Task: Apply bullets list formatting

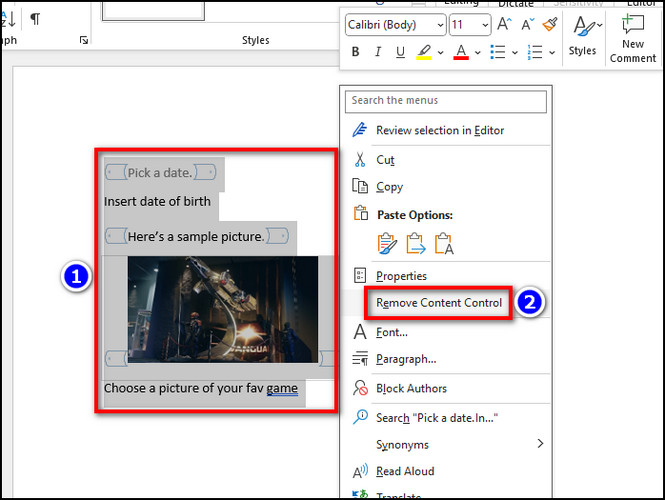Action: tap(498, 52)
